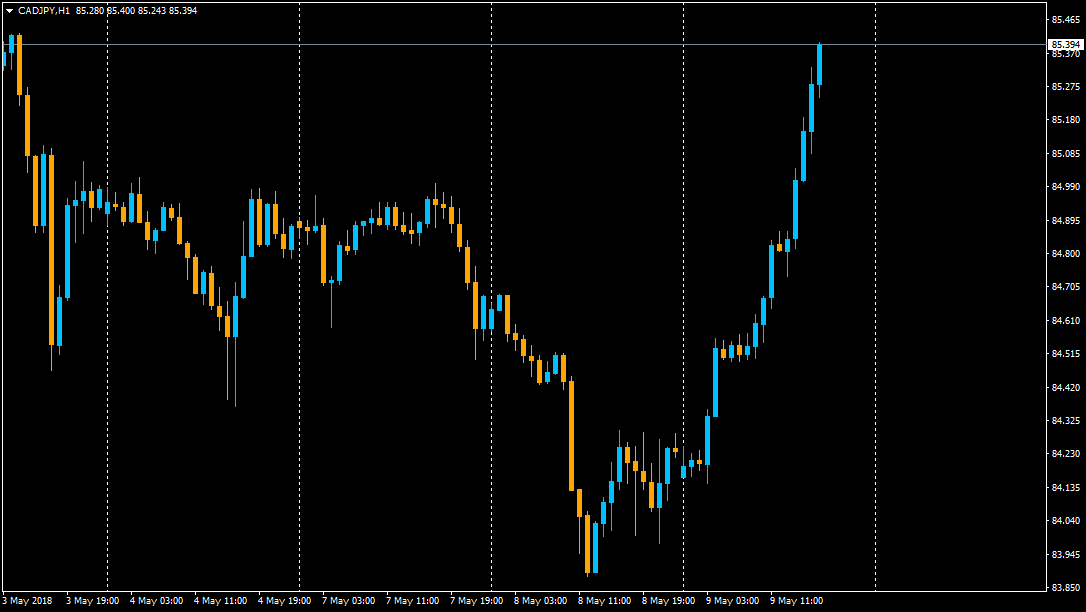Click the current price label 85.394
The height and width of the screenshot is (612, 1086).
pos(1065,45)
